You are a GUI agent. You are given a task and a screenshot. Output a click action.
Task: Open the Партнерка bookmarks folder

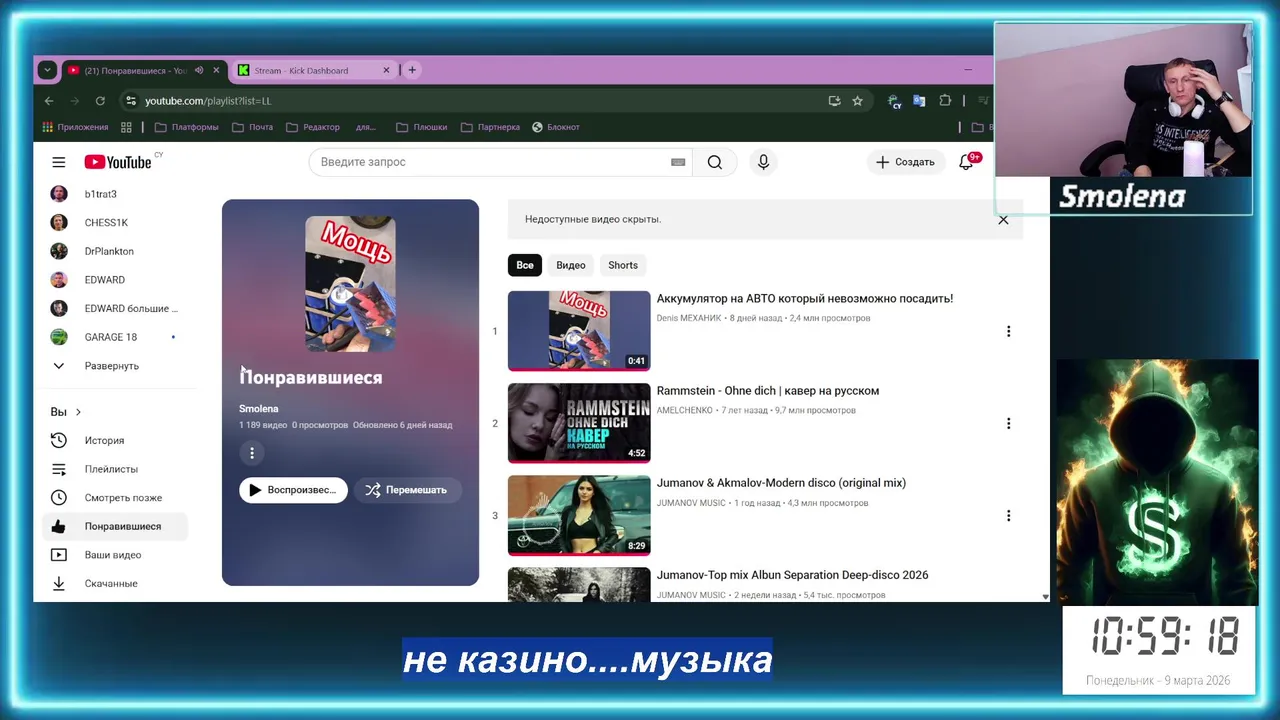(x=491, y=127)
